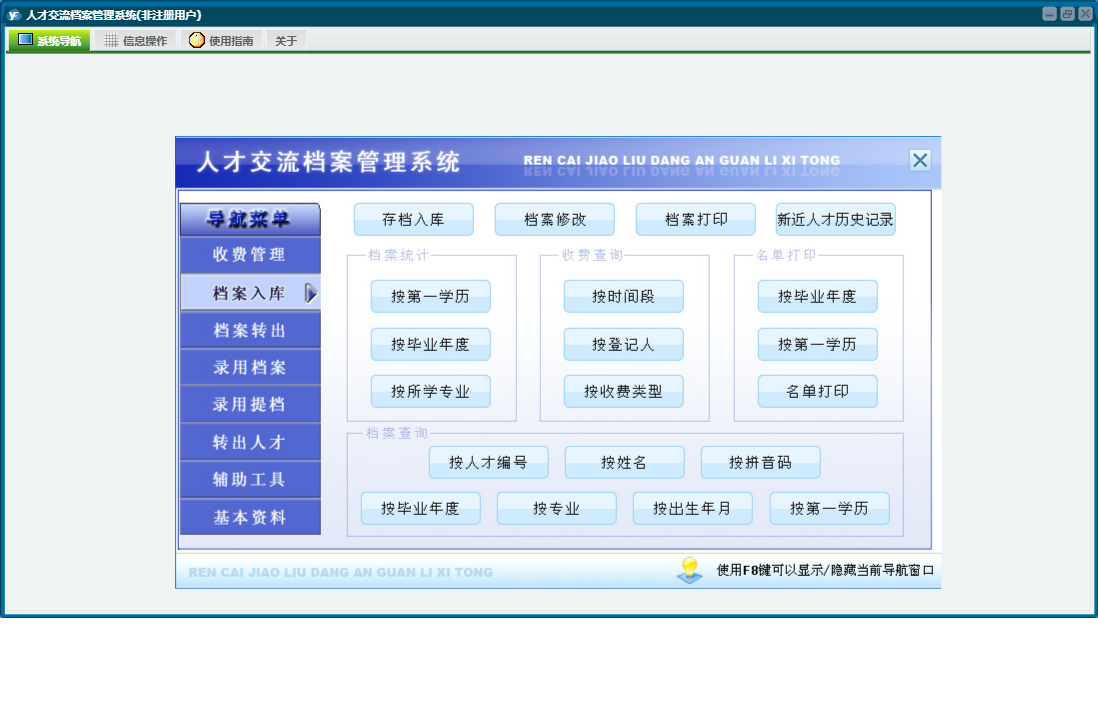1098x716 pixels.
Task: Click 按毕业年度 under 名单打印
Action: coord(817,296)
